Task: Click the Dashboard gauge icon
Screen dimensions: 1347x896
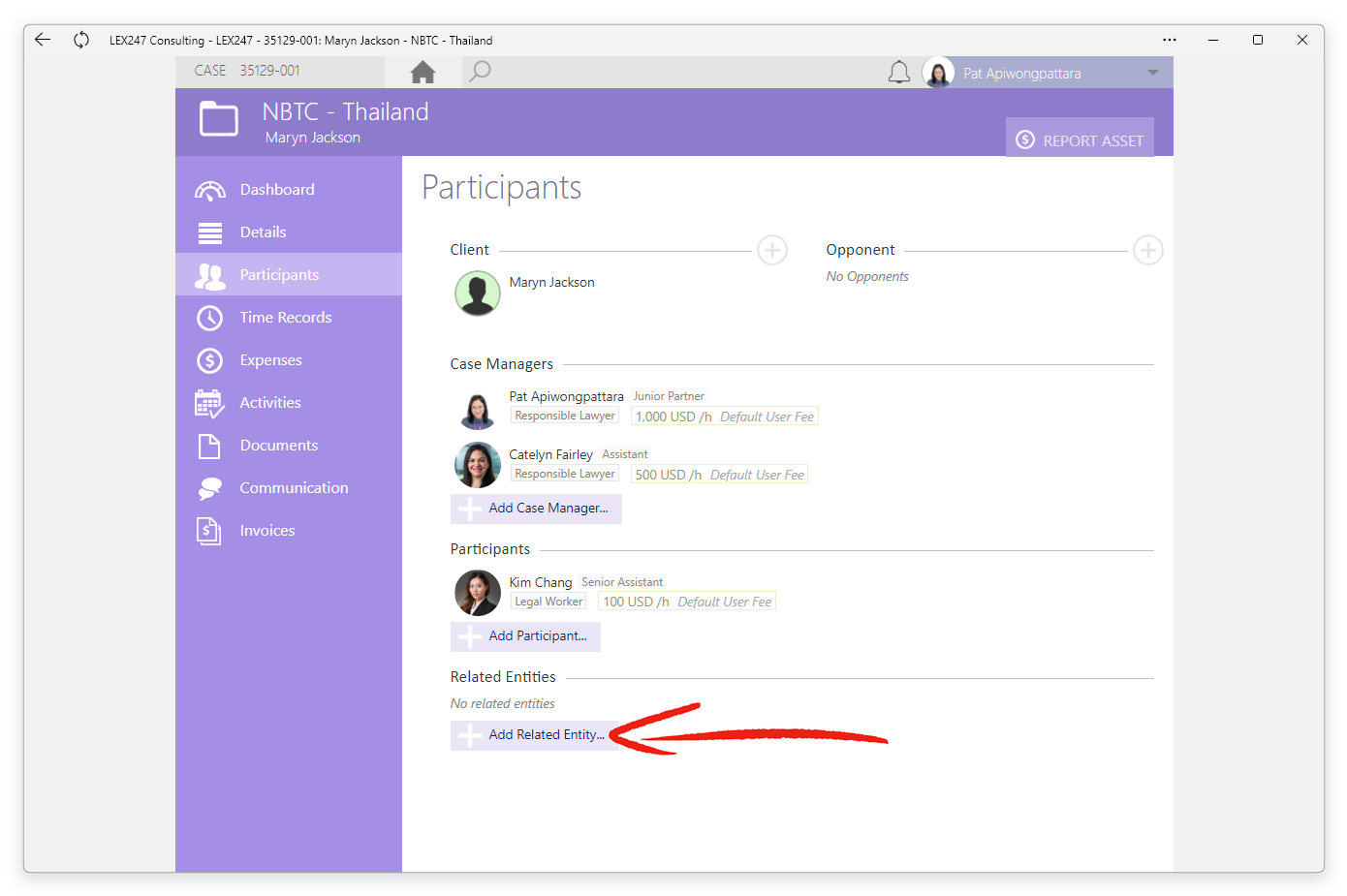Action: (210, 190)
